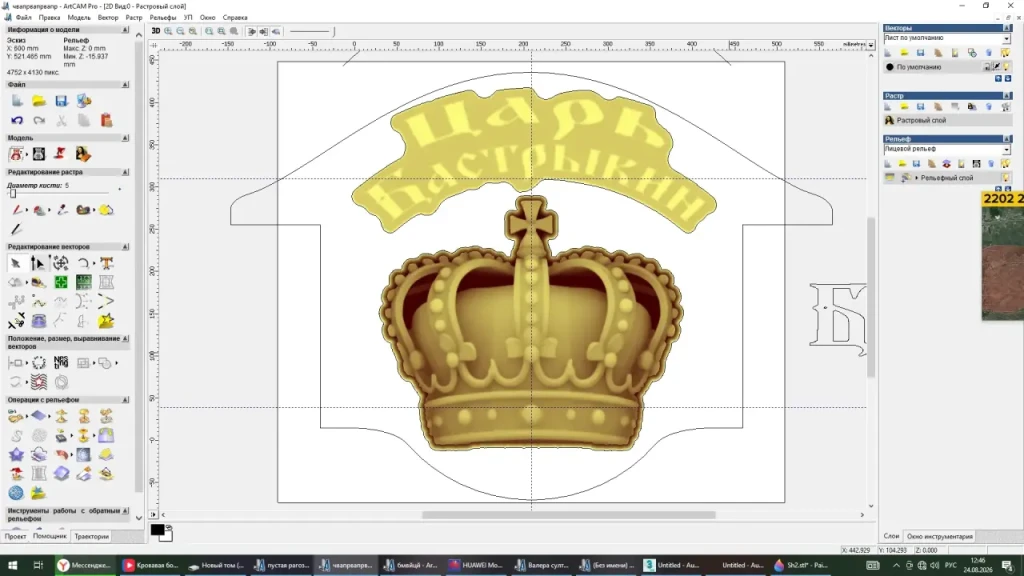1024x576 pixels.
Task: Toggle all vector layers visibility bulbs
Action: tap(1006, 53)
